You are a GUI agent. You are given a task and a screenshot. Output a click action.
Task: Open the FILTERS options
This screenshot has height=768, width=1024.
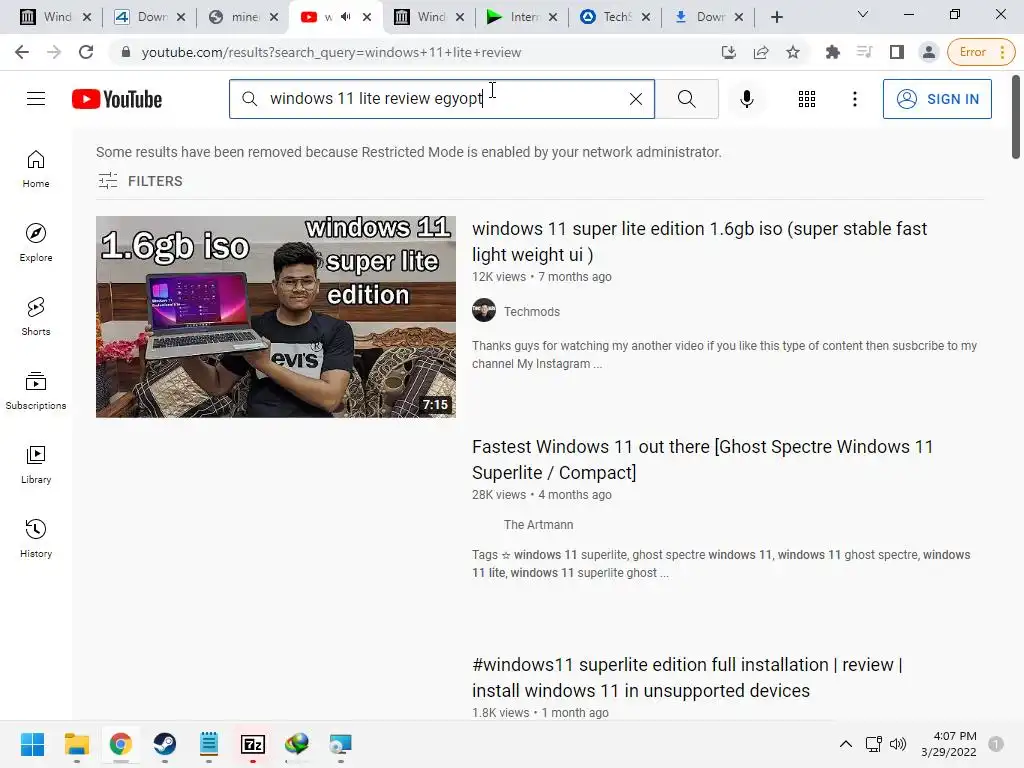click(140, 181)
